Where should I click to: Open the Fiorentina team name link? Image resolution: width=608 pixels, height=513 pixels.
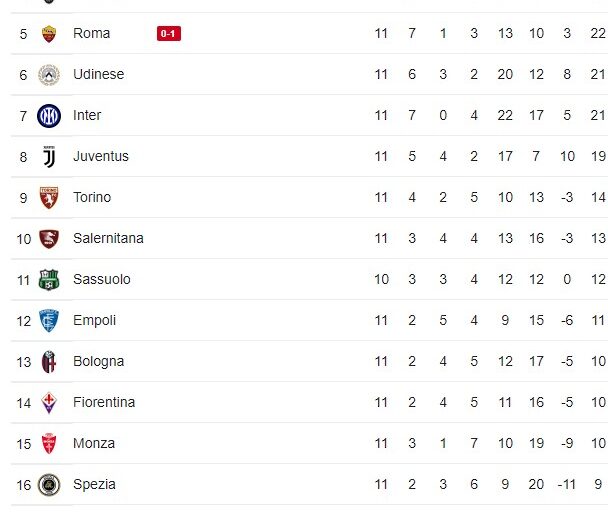(104, 403)
